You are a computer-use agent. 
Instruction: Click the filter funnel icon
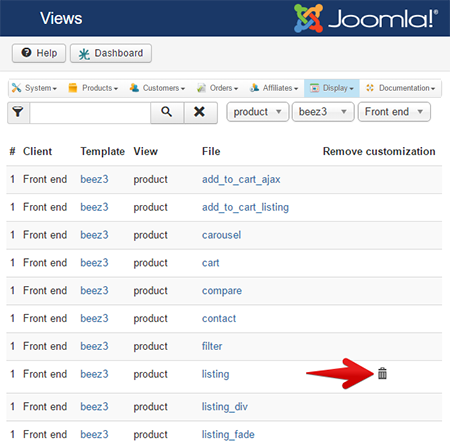click(18, 112)
